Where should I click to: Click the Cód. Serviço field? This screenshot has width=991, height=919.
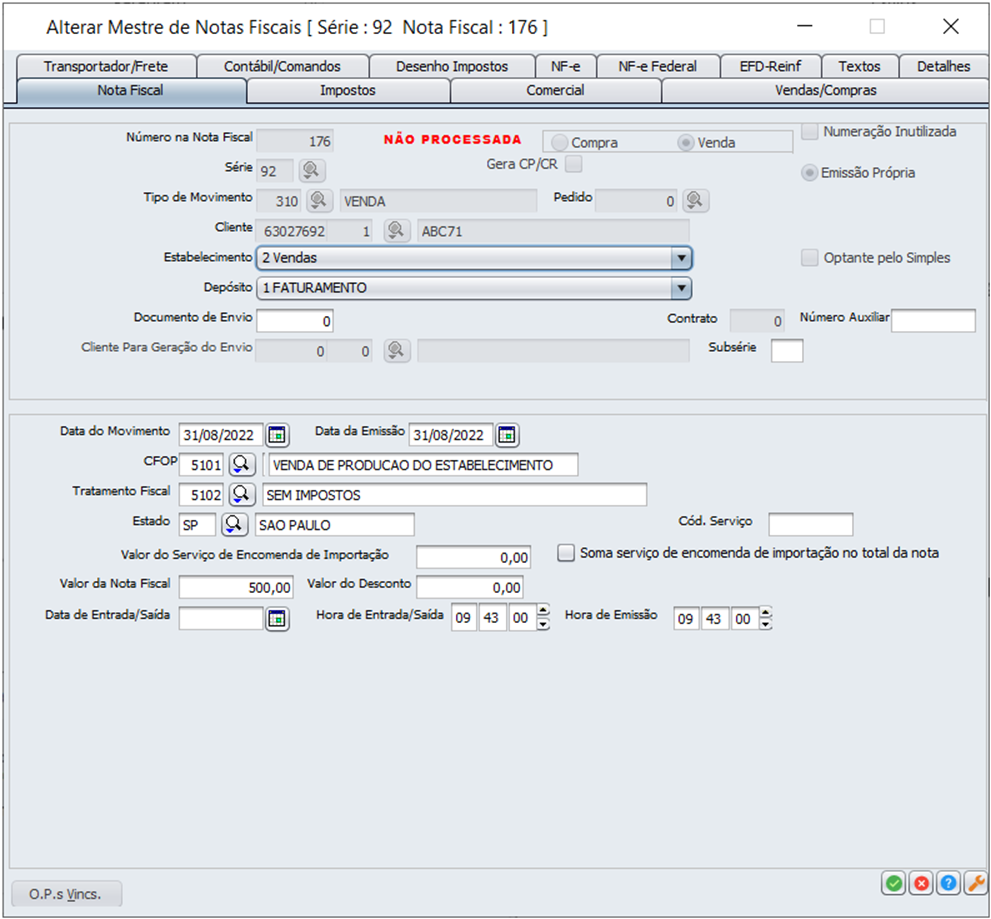pos(810,524)
